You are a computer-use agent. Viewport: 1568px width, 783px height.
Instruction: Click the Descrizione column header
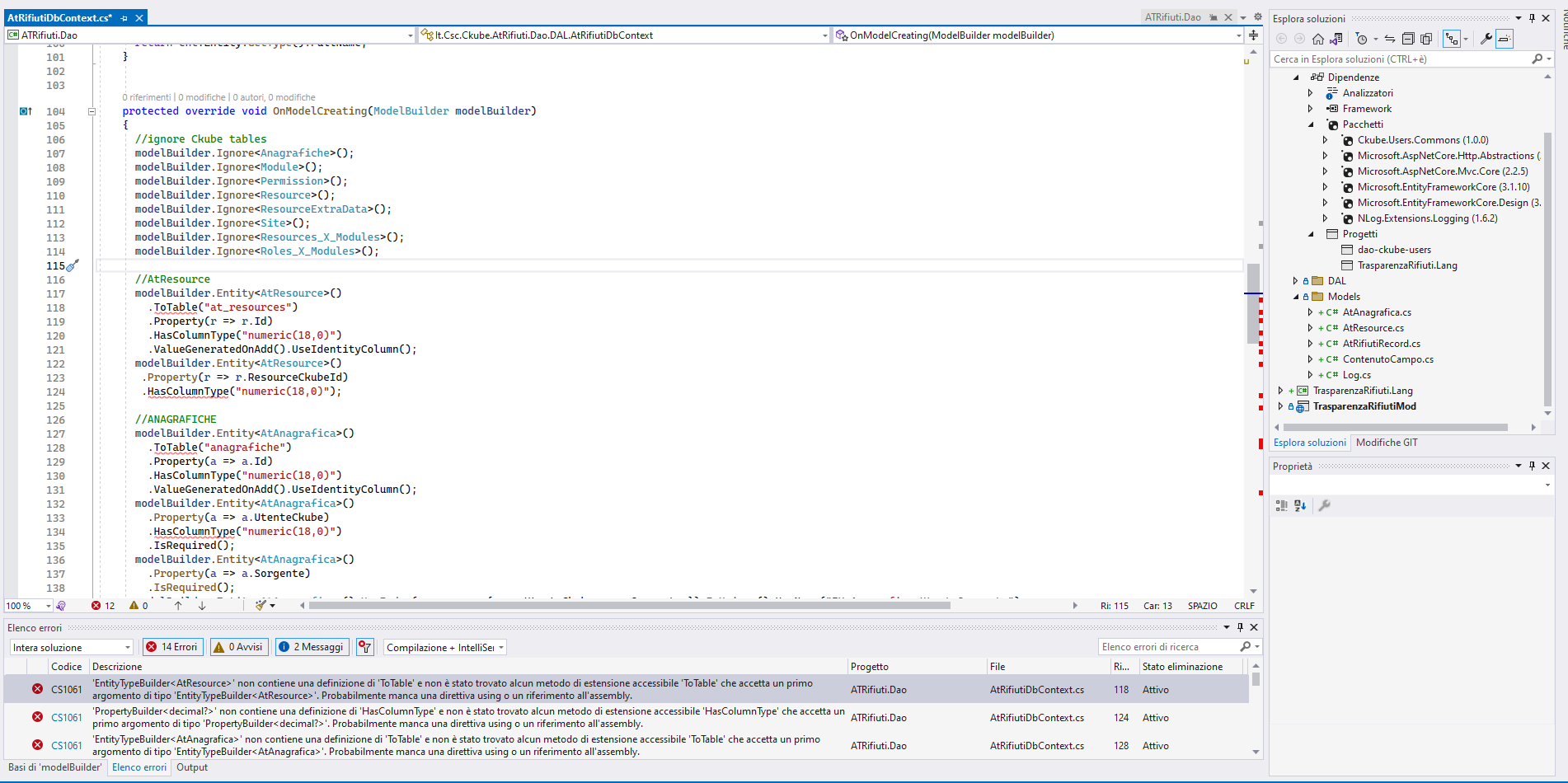coord(117,667)
